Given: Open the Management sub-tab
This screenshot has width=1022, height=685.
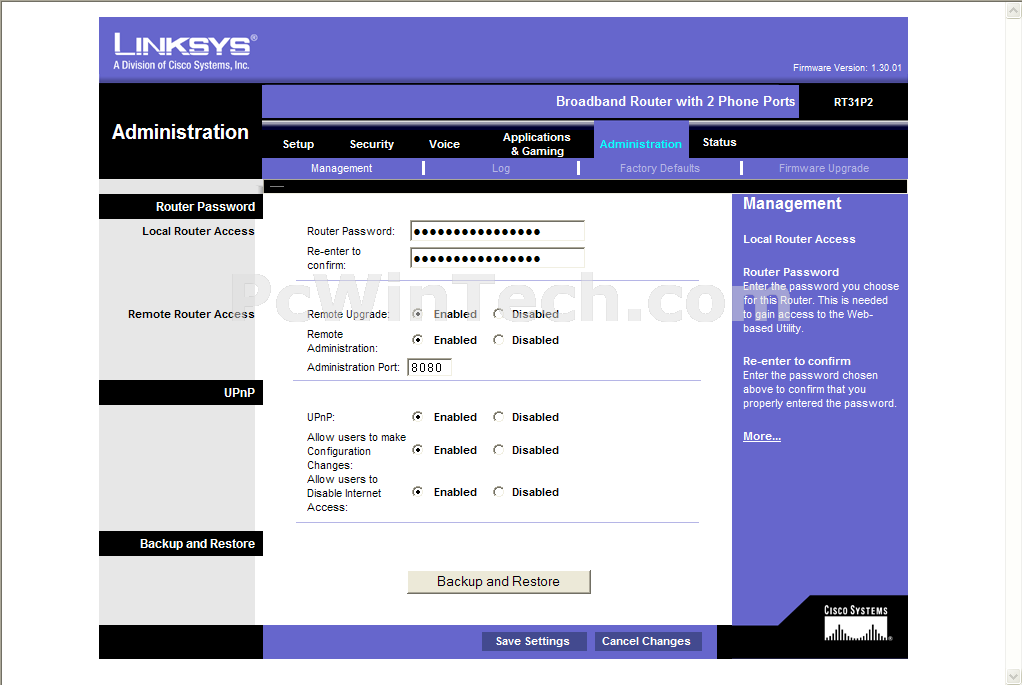Looking at the screenshot, I should coord(342,168).
